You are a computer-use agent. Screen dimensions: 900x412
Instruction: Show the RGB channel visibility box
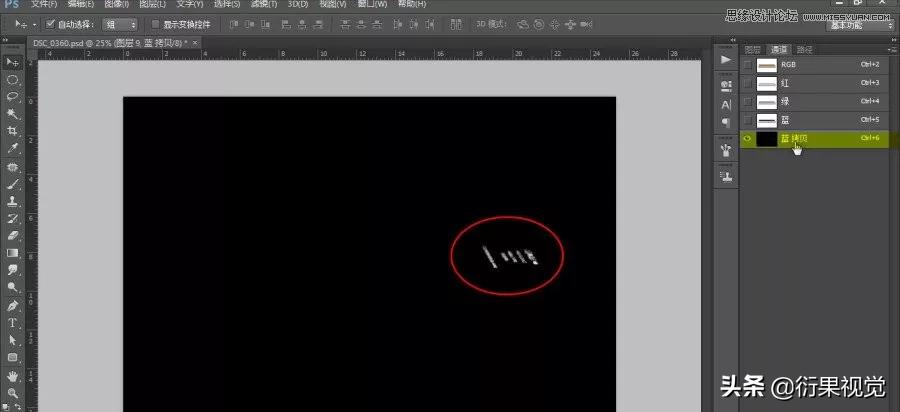(747, 64)
